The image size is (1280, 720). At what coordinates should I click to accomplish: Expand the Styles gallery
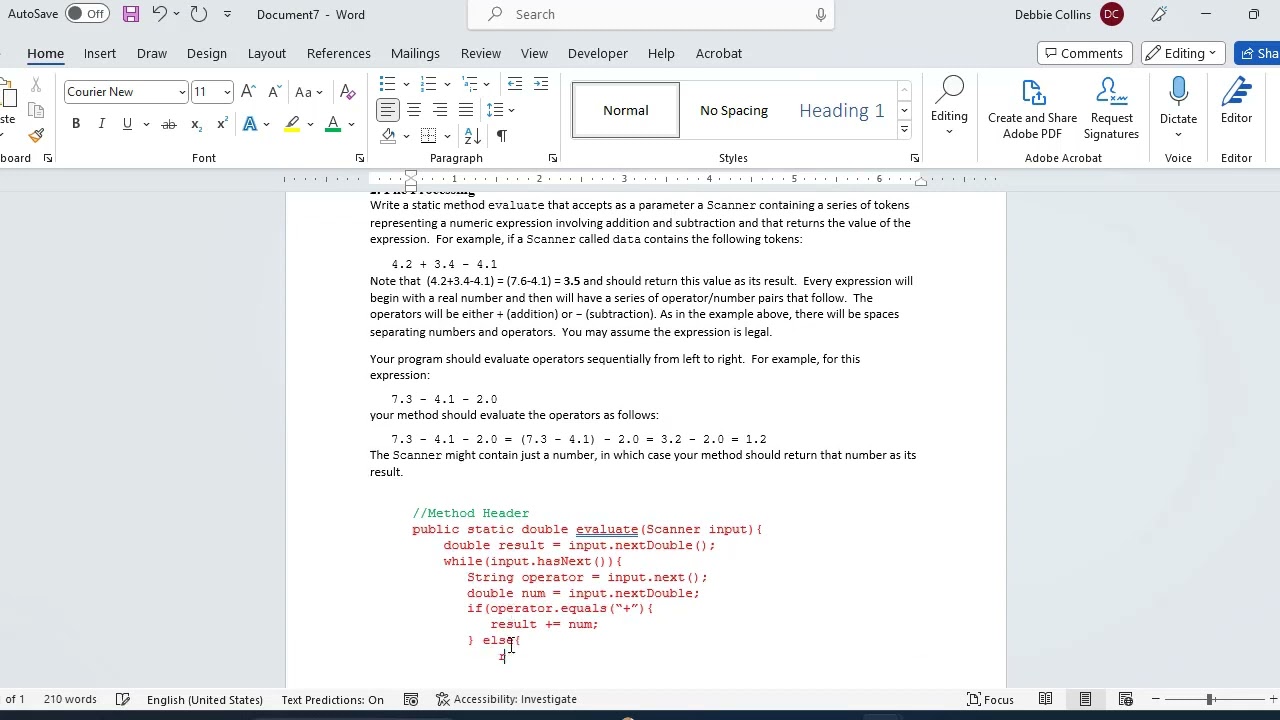pyautogui.click(x=904, y=130)
